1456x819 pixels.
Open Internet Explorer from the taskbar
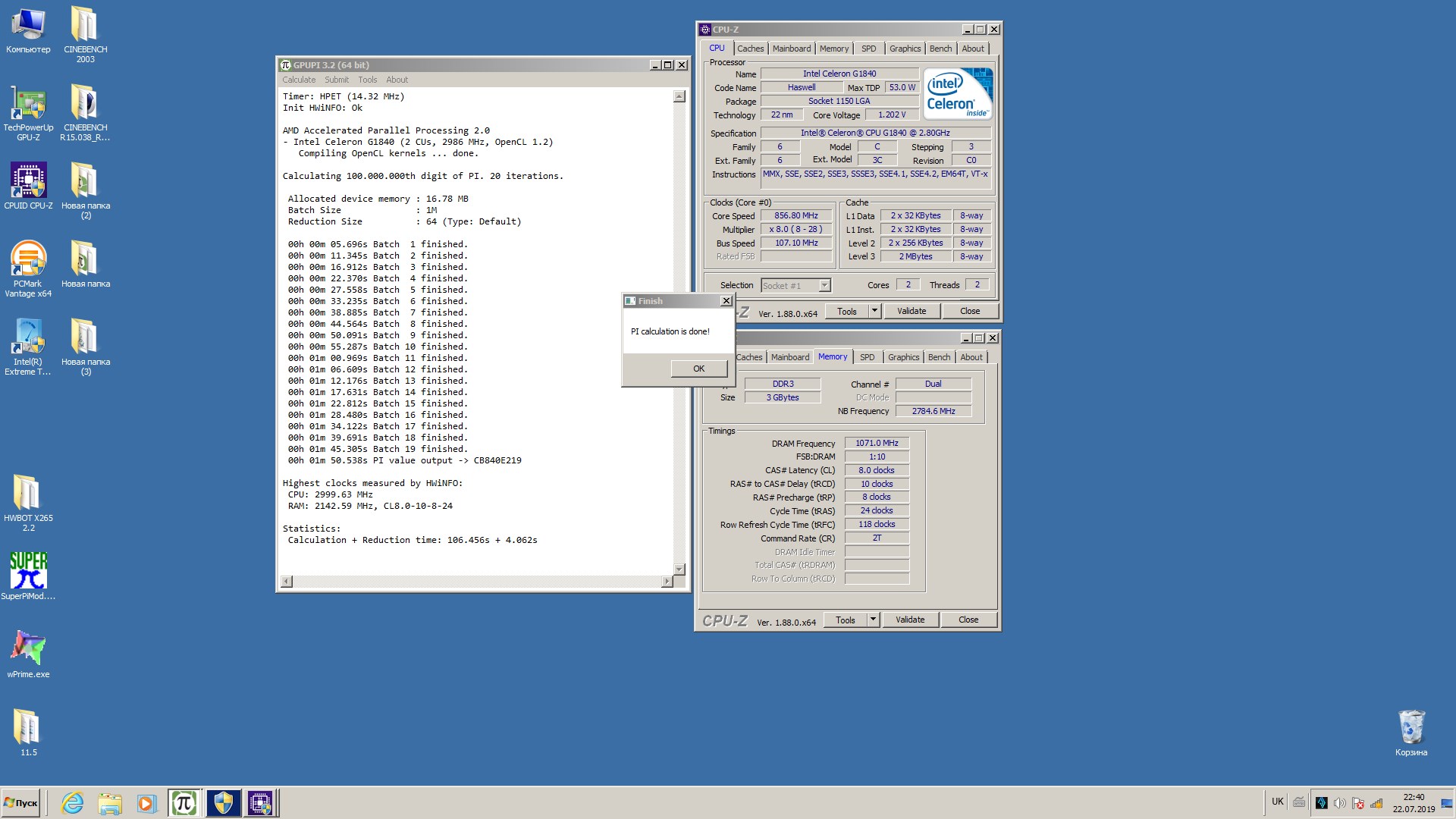click(73, 803)
